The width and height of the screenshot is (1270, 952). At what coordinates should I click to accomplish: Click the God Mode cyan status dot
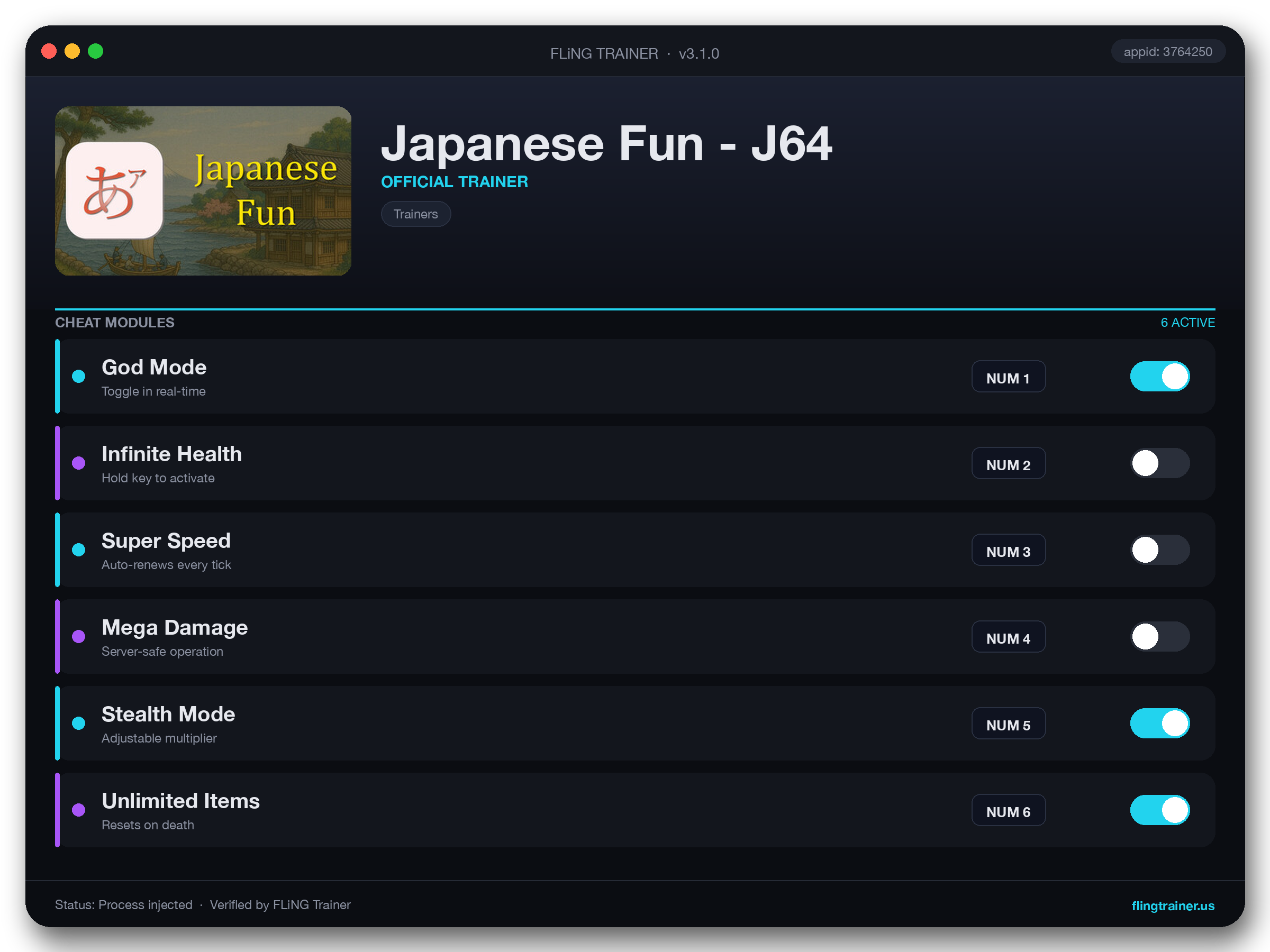point(79,377)
